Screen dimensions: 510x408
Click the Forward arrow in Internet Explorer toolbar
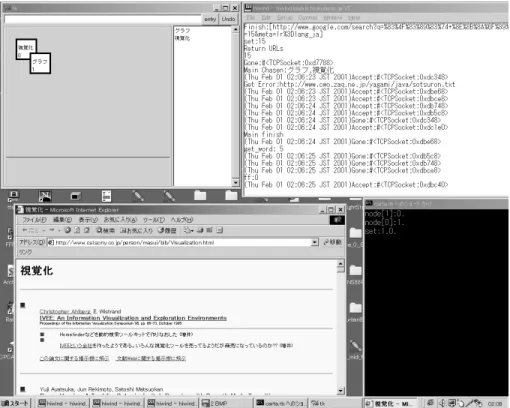[52, 230]
